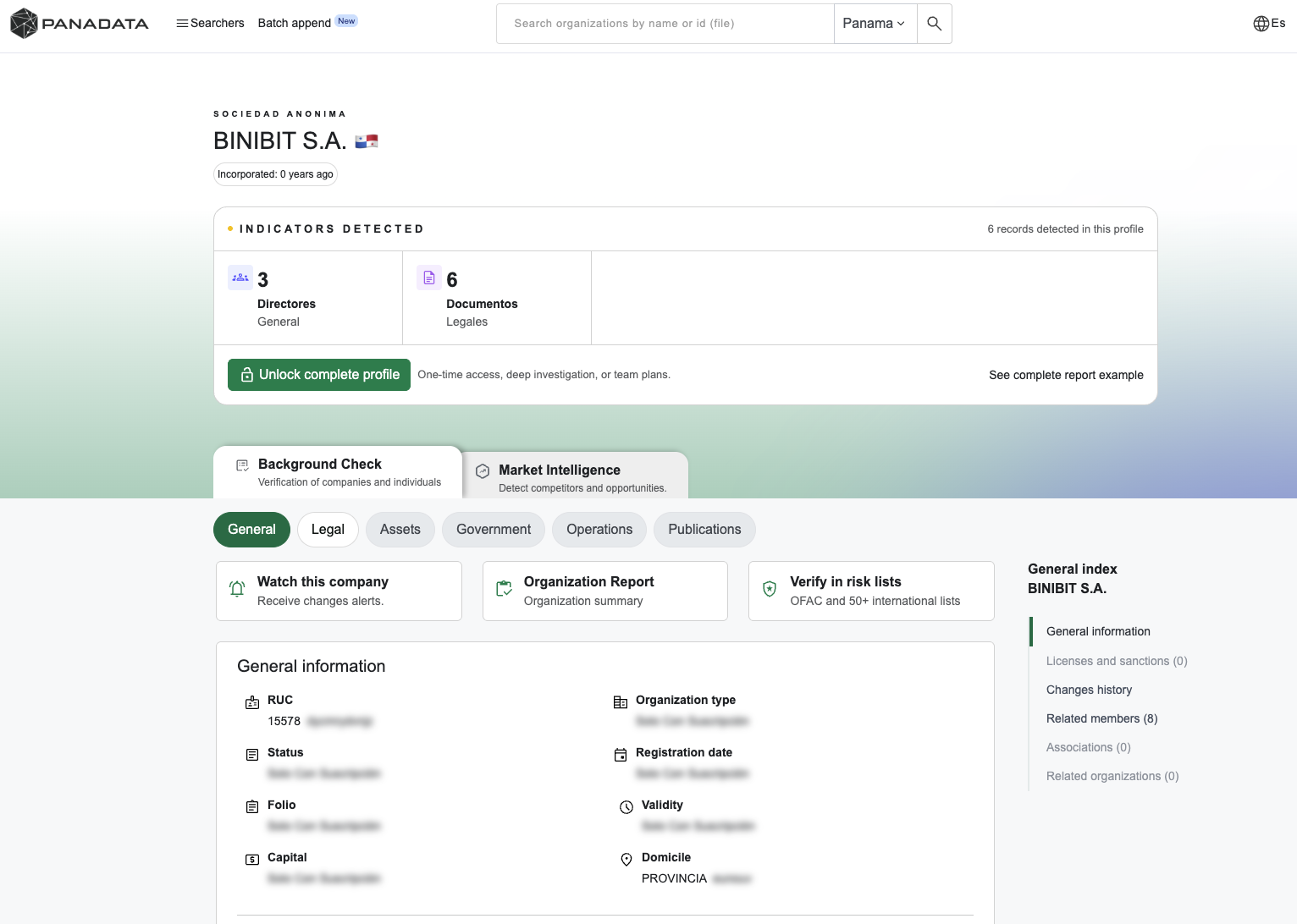Viewport: 1297px width, 924px height.
Task: Click the Domicile location pin icon
Action: [x=626, y=860]
